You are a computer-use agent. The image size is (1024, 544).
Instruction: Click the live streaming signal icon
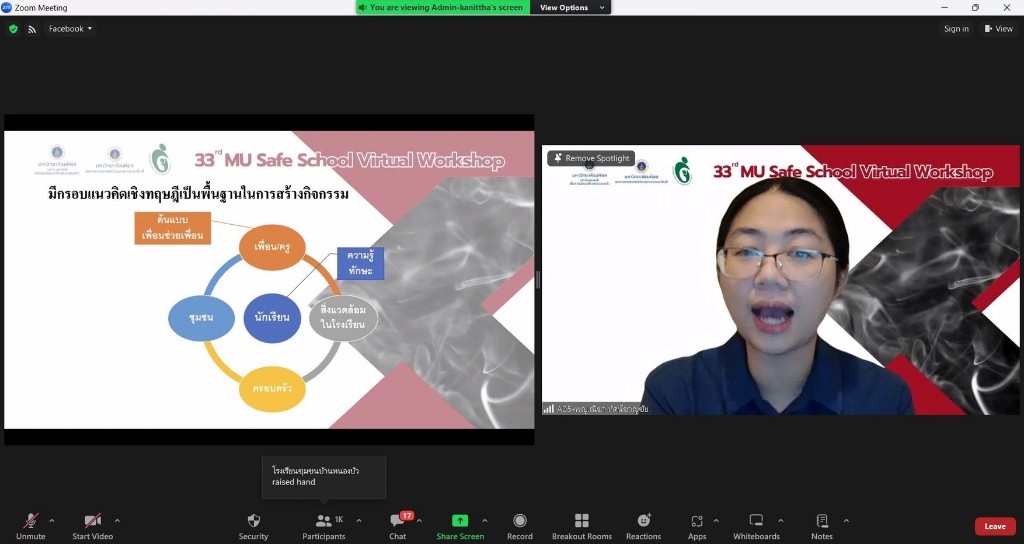point(32,29)
